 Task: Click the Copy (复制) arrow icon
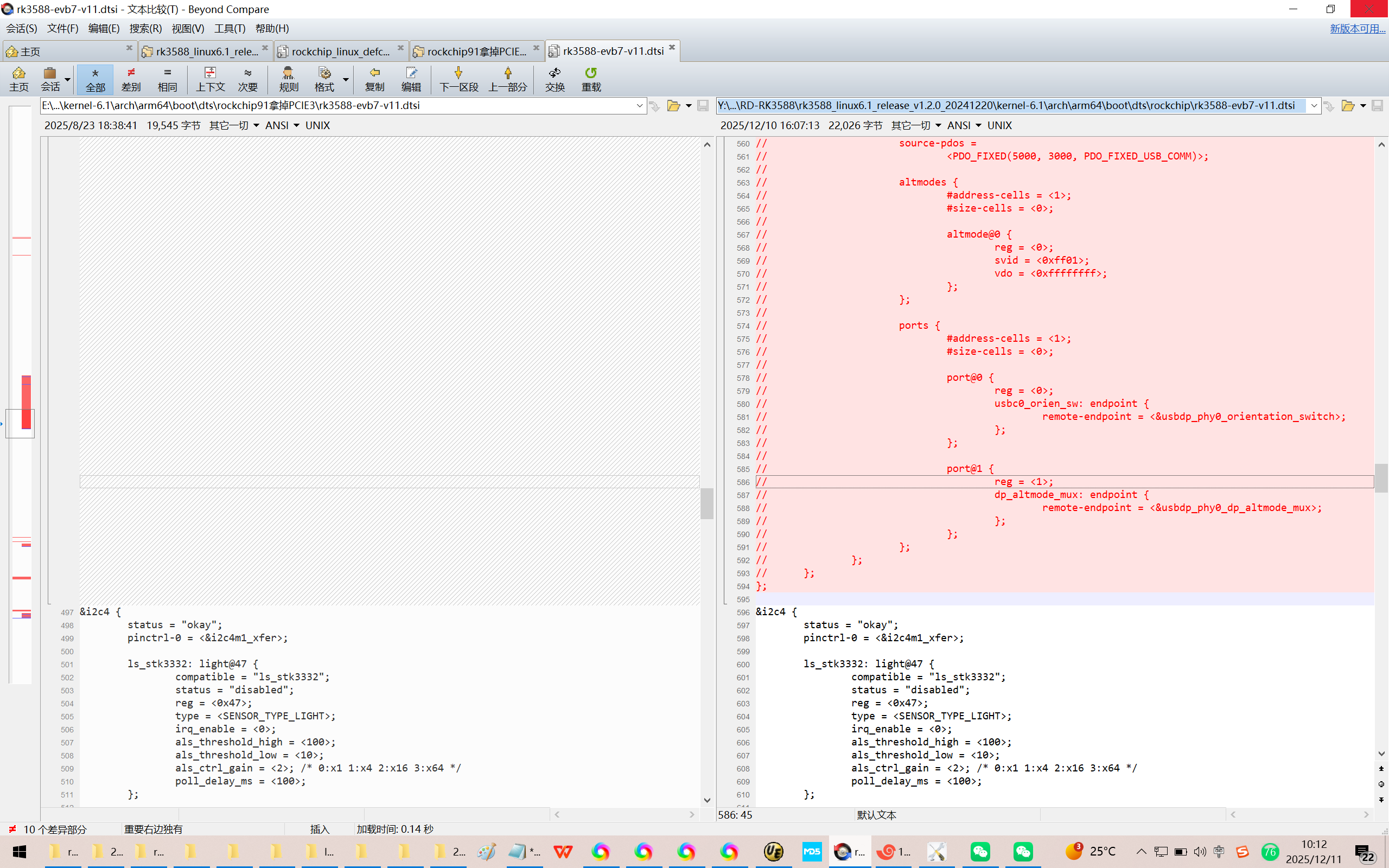(x=374, y=79)
